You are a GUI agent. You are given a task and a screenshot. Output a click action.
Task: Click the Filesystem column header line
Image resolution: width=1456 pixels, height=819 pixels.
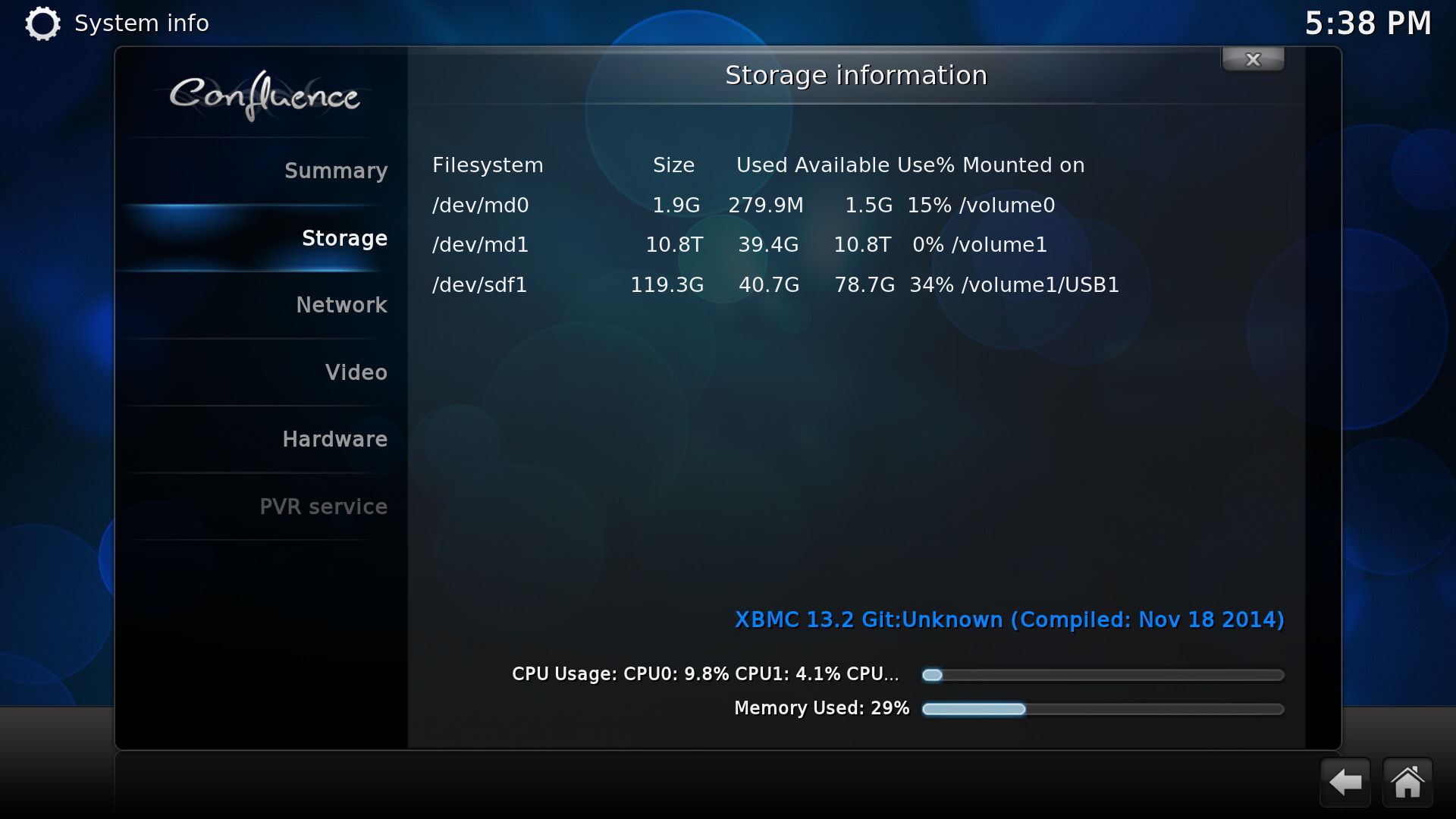[758, 165]
